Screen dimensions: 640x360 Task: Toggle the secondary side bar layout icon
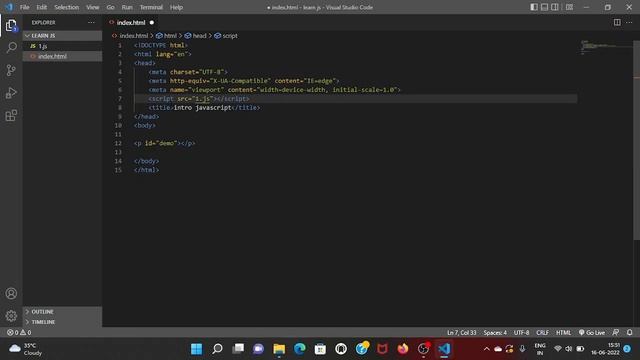tap(555, 7)
